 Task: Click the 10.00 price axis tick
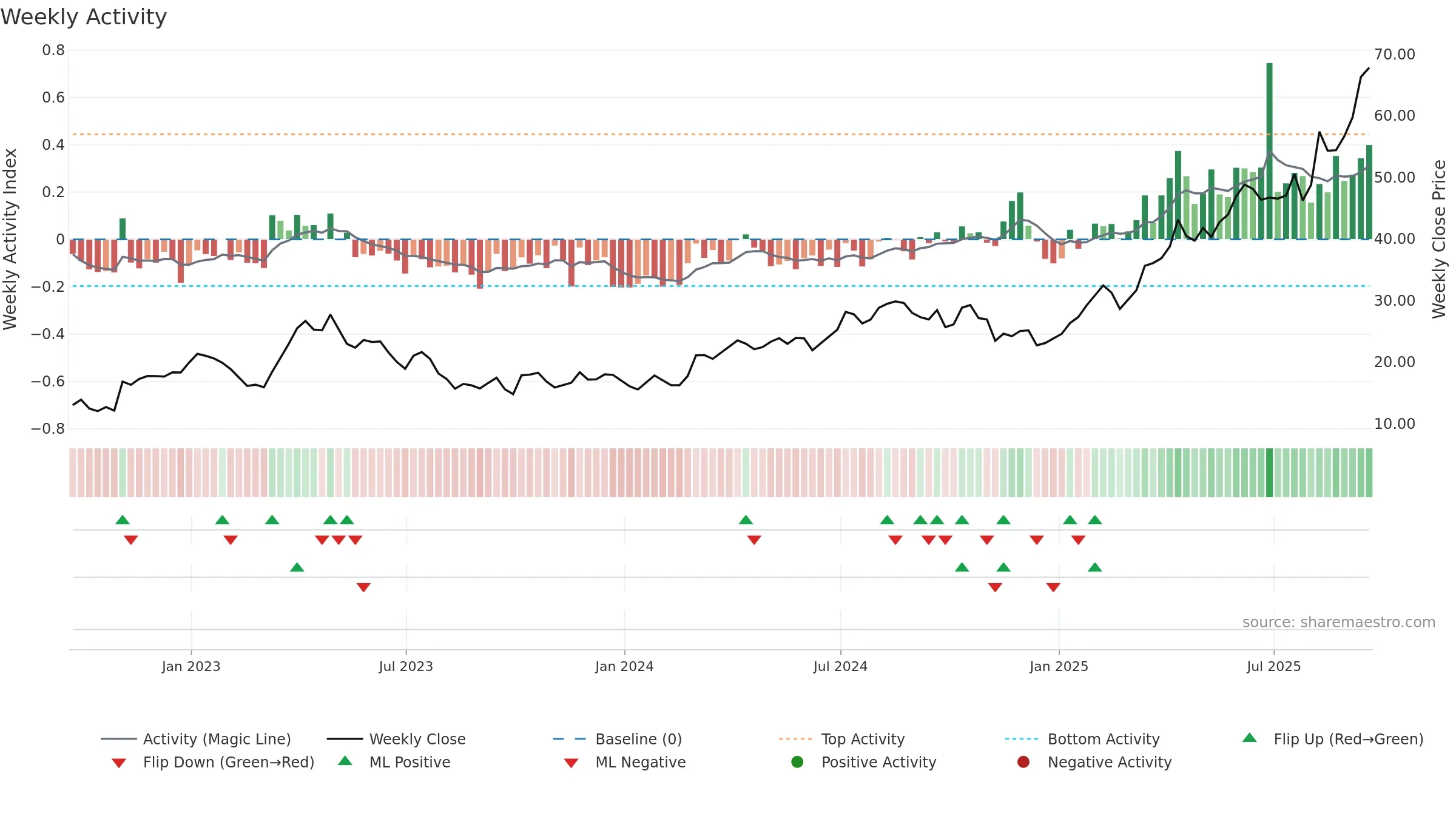(x=1395, y=424)
